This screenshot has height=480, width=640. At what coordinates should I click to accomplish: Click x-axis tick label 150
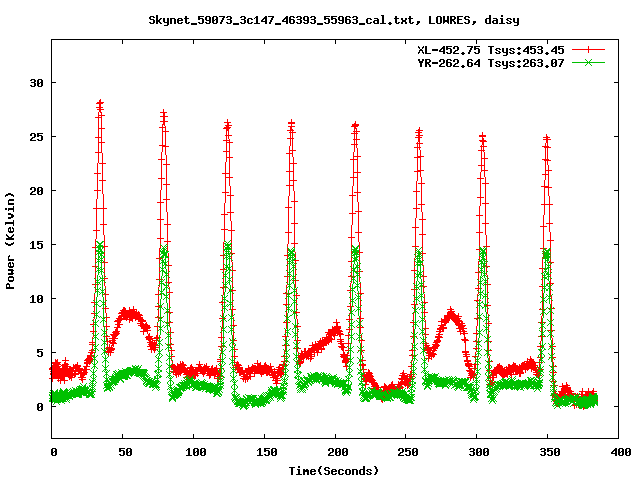(267, 452)
